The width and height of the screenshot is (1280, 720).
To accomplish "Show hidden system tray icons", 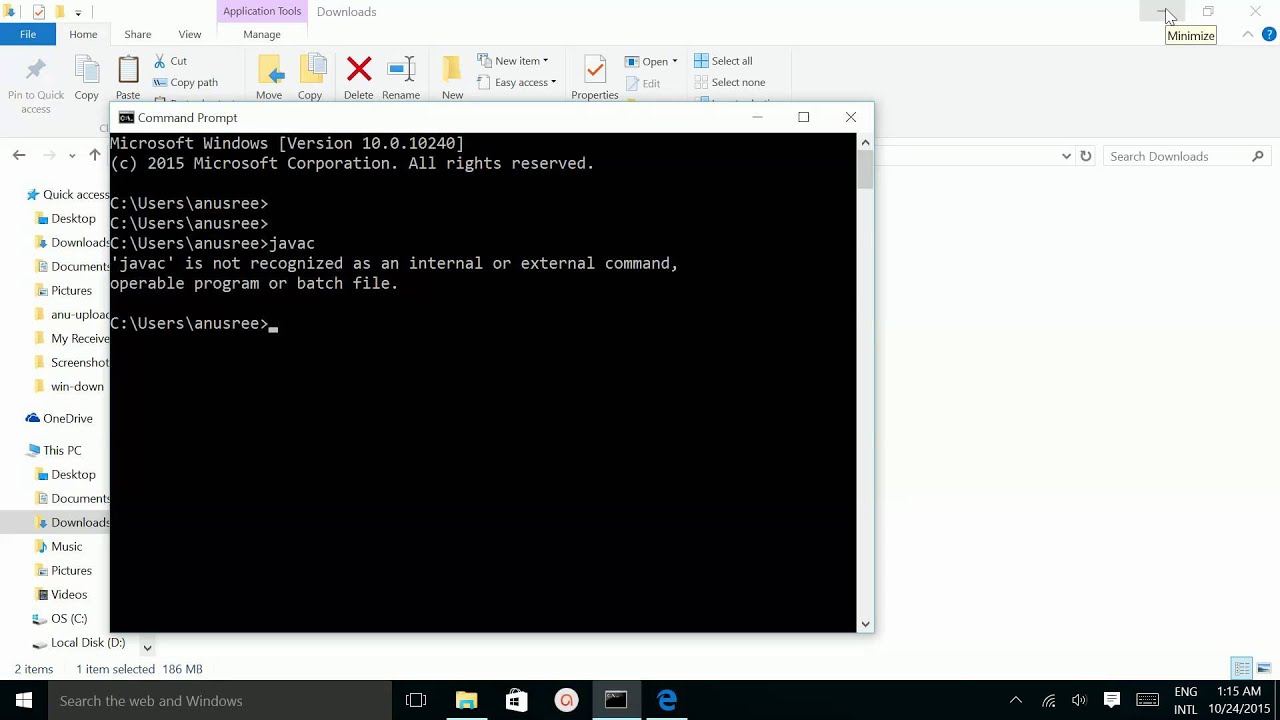I will click(1016, 700).
